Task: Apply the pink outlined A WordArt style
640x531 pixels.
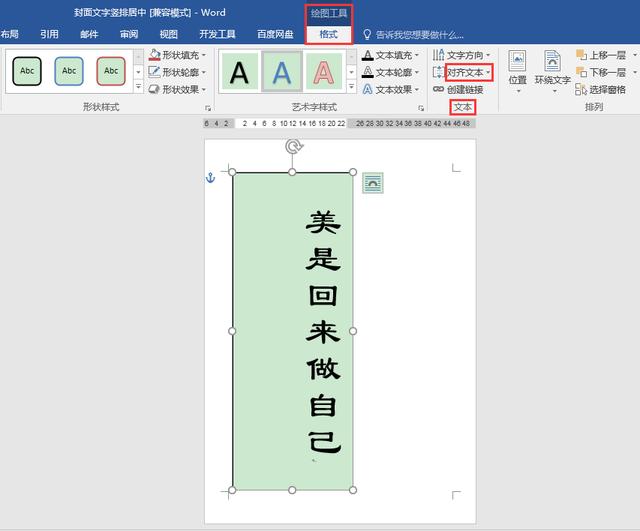Action: (x=324, y=72)
